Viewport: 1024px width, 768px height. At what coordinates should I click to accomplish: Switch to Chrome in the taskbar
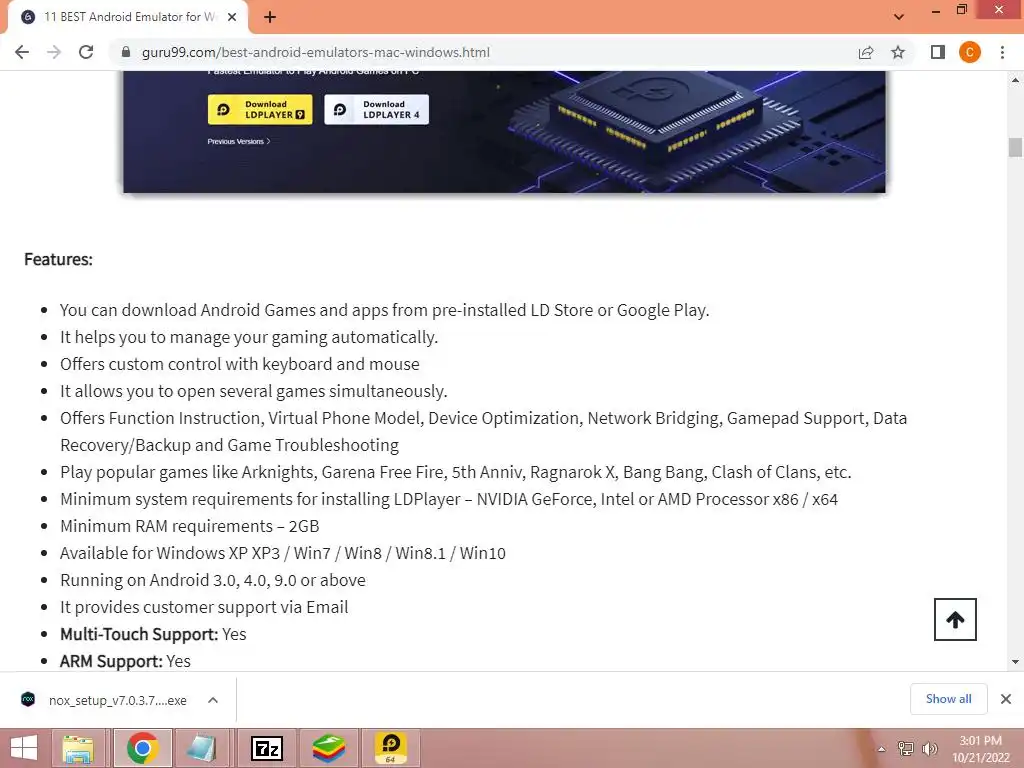pos(143,748)
